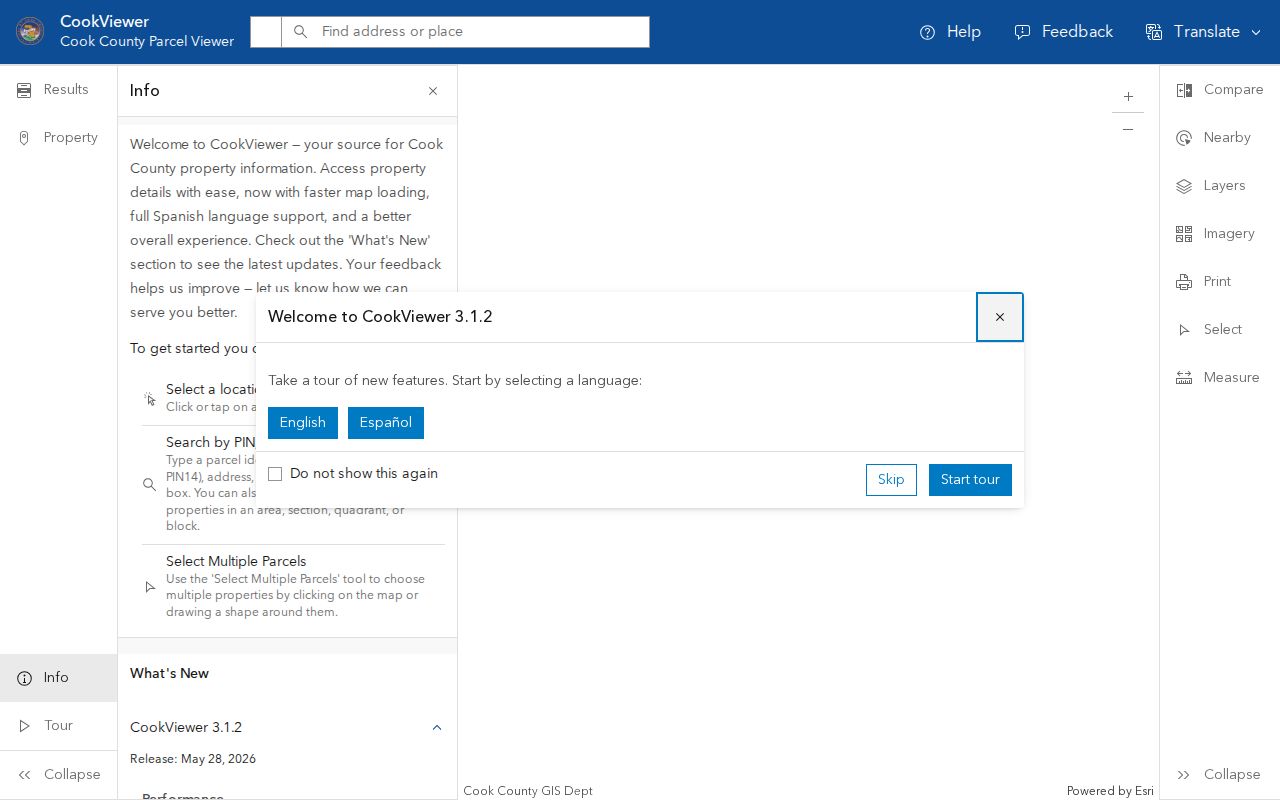Click the Find address or place field

click(x=483, y=32)
